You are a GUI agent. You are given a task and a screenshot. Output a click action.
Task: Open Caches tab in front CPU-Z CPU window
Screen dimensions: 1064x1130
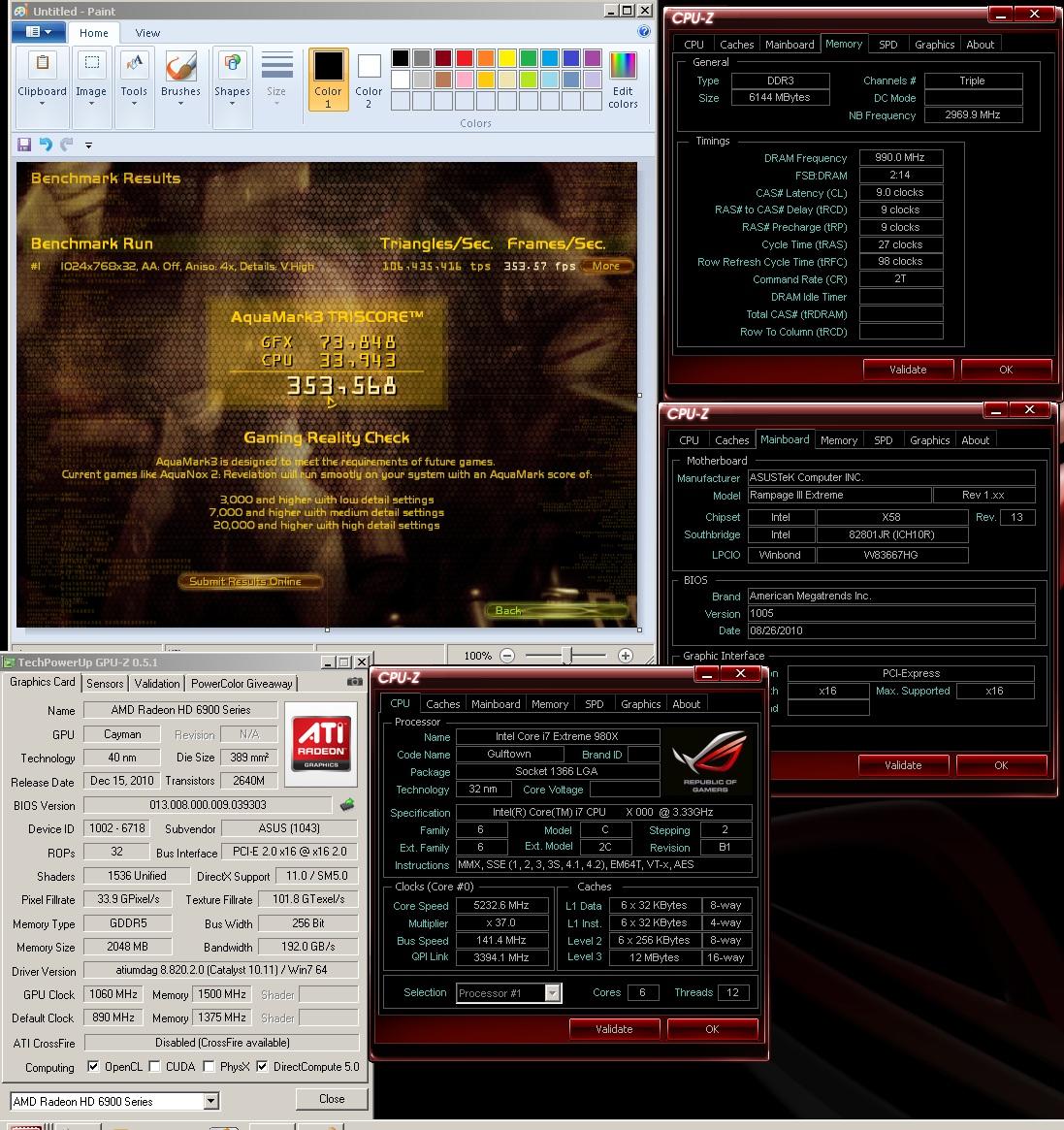442,704
